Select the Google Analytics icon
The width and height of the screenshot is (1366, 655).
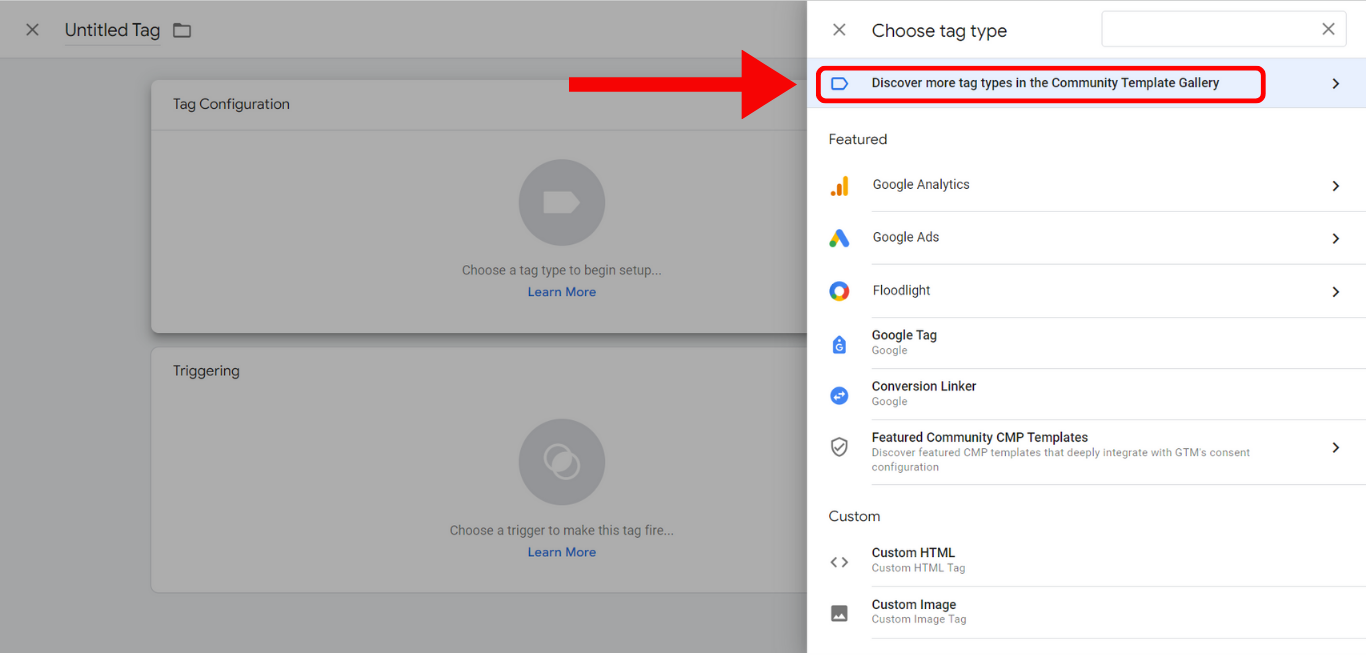coord(840,186)
